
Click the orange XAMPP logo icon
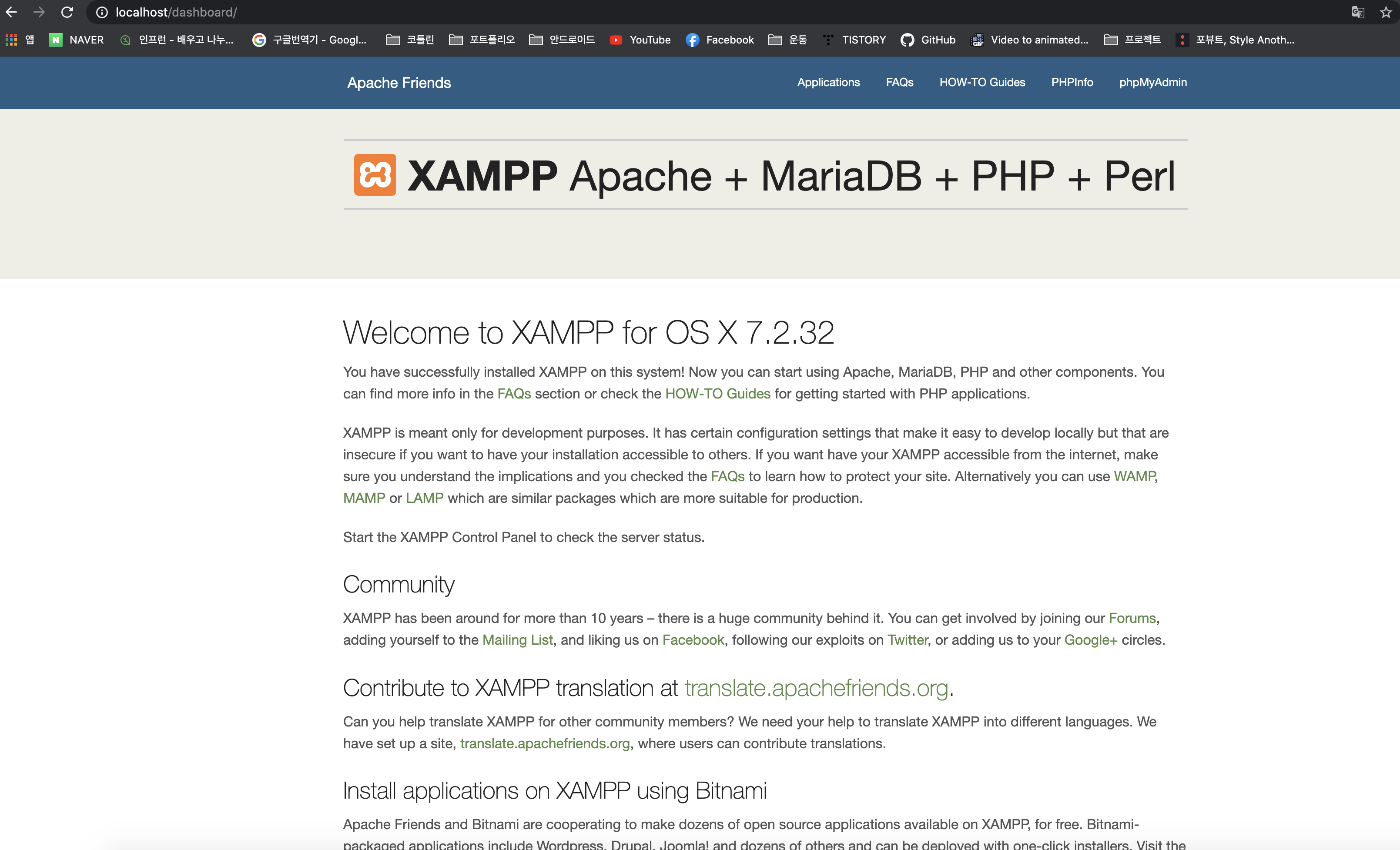coord(375,175)
